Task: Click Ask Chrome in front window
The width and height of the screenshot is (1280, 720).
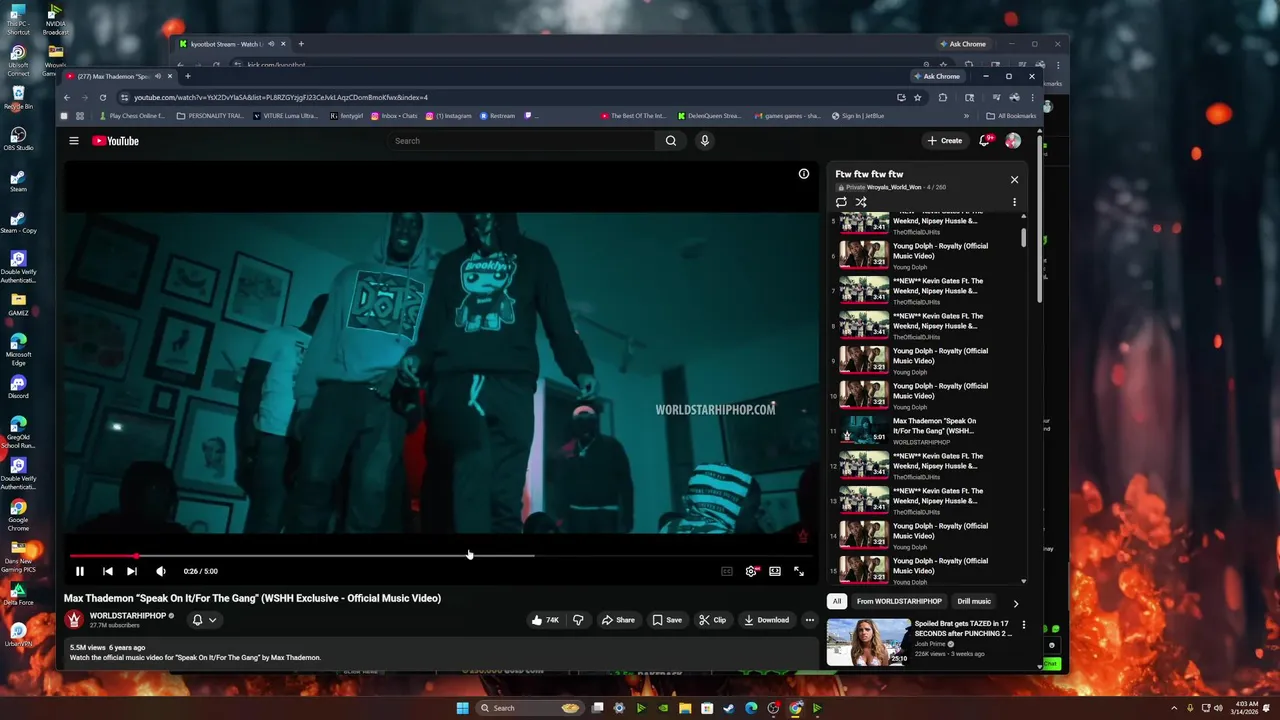Action: point(937,76)
